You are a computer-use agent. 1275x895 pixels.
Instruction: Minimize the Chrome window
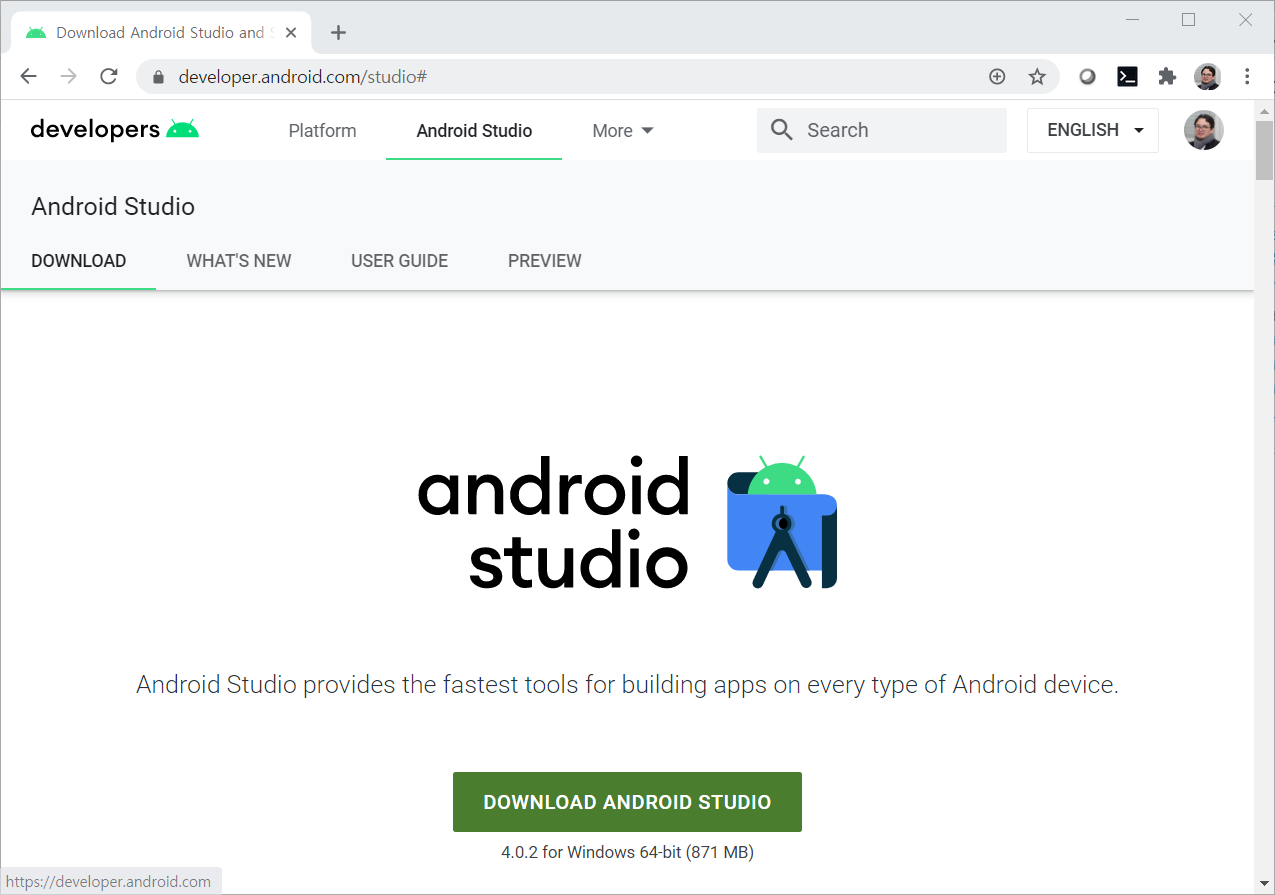(x=1132, y=19)
